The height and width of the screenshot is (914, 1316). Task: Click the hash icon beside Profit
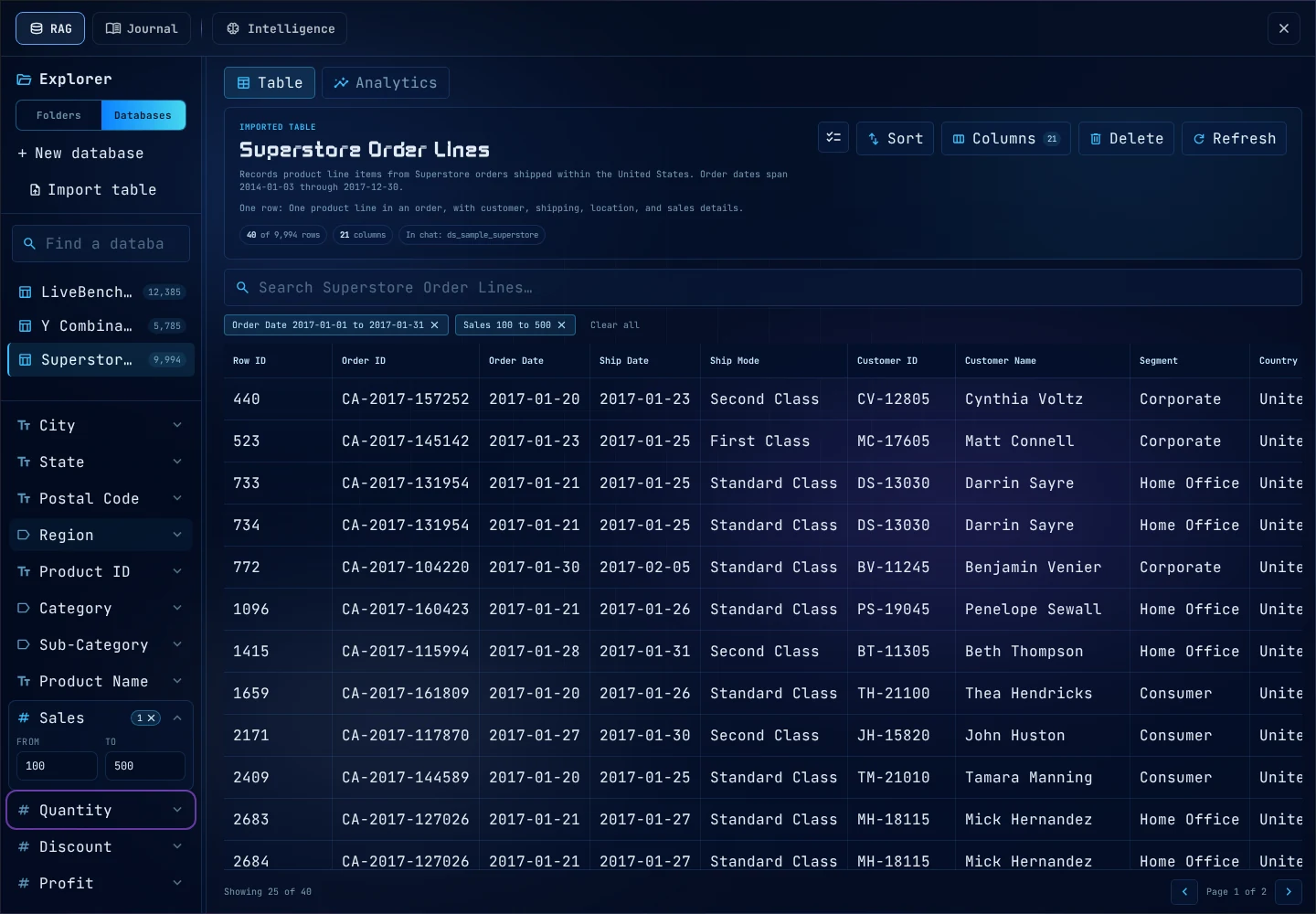[24, 883]
